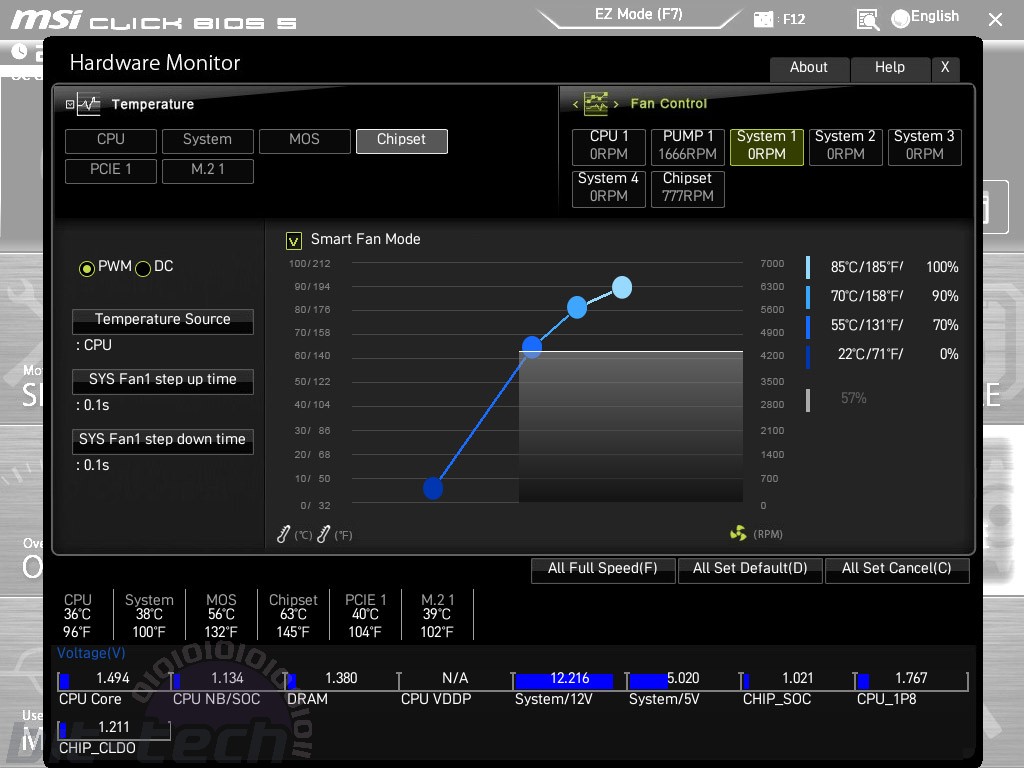Screen dimensions: 1024x768
Task: Click the CHIP_SOC voltage value 1.021
Action: click(797, 679)
